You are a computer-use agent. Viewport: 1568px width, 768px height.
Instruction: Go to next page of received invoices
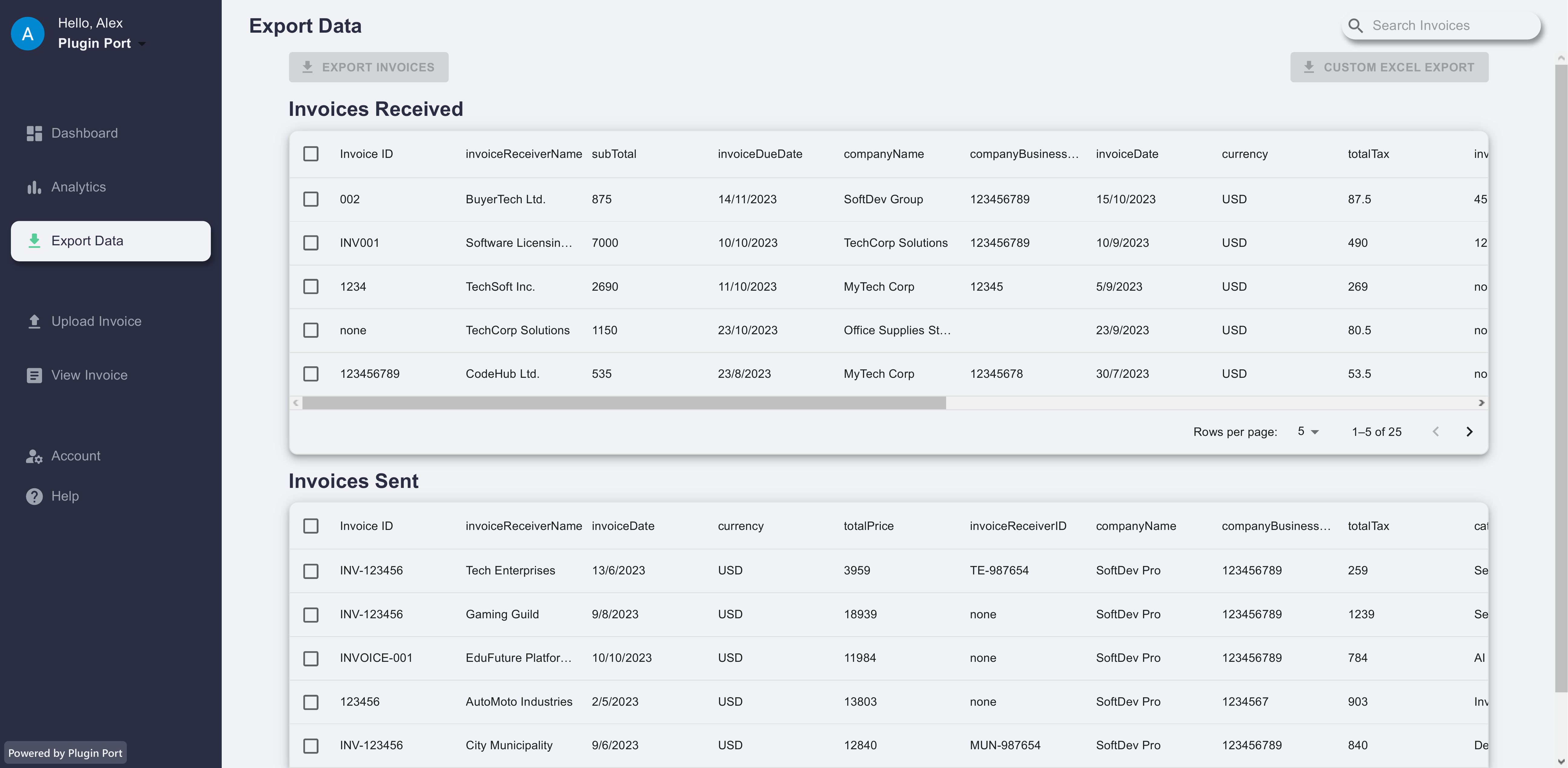[1469, 432]
